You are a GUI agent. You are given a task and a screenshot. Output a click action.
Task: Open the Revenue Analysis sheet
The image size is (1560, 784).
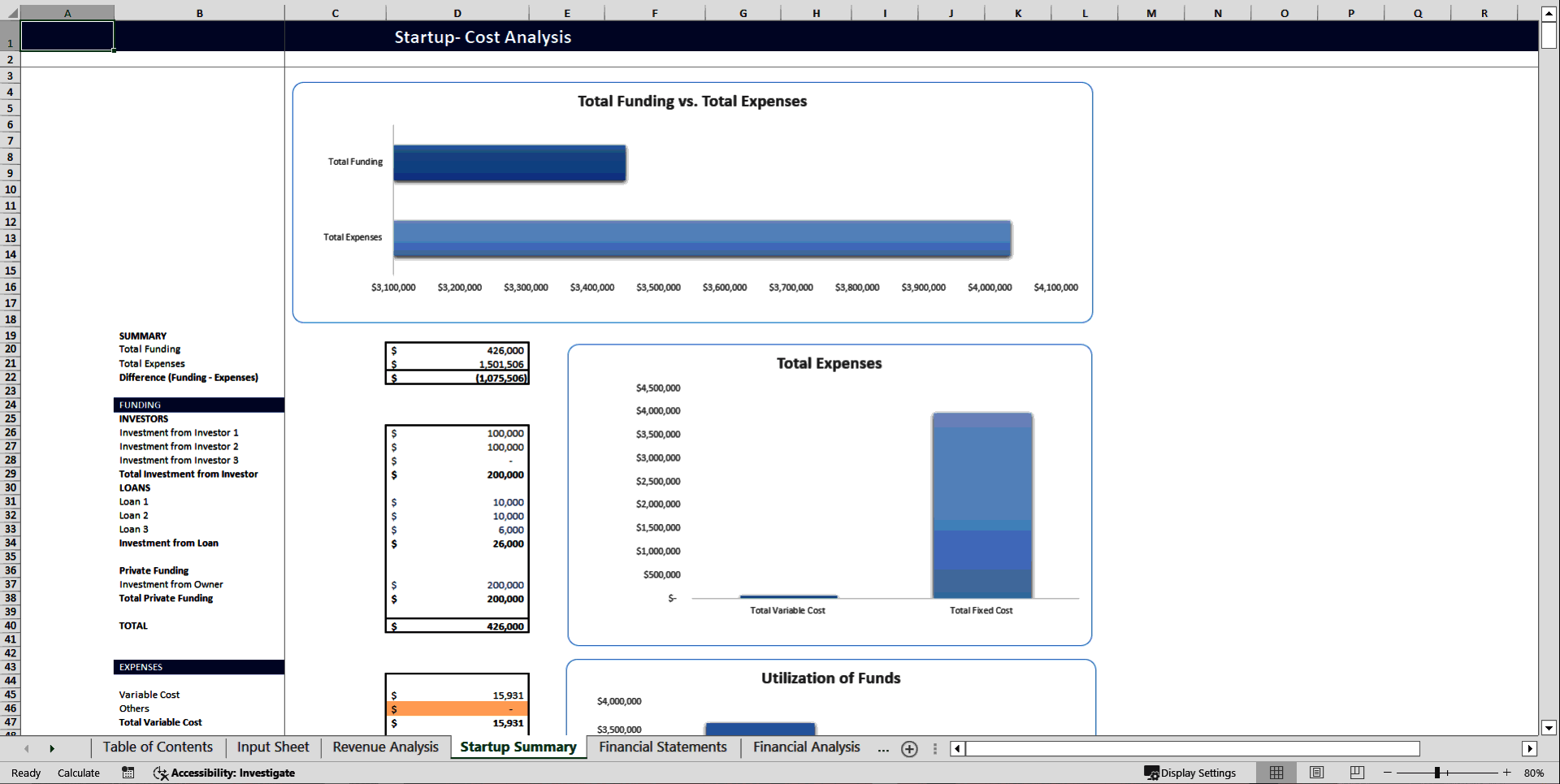coord(385,747)
